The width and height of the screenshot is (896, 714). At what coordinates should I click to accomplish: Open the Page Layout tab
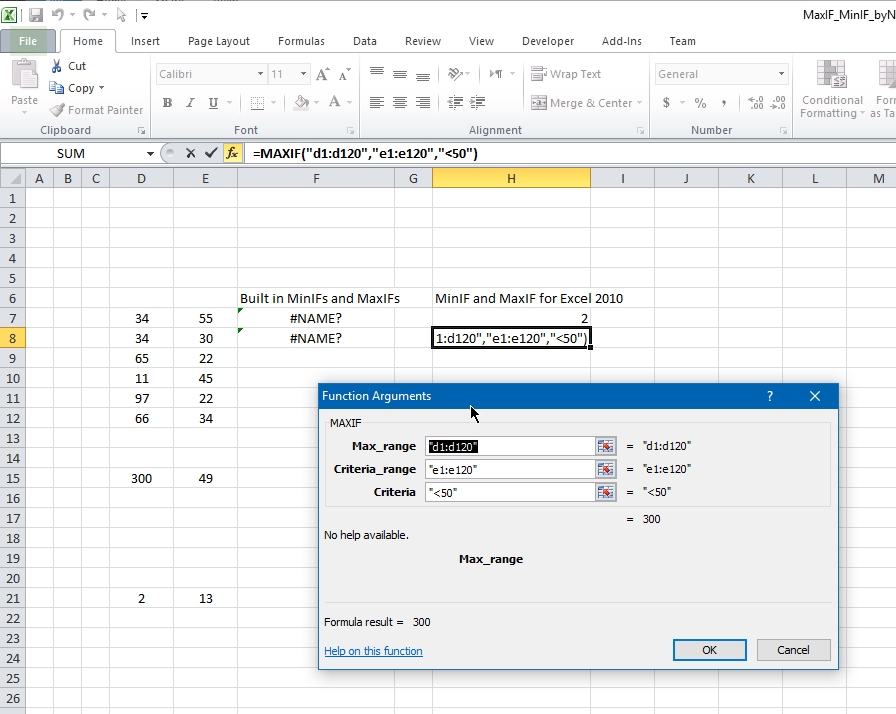219,41
